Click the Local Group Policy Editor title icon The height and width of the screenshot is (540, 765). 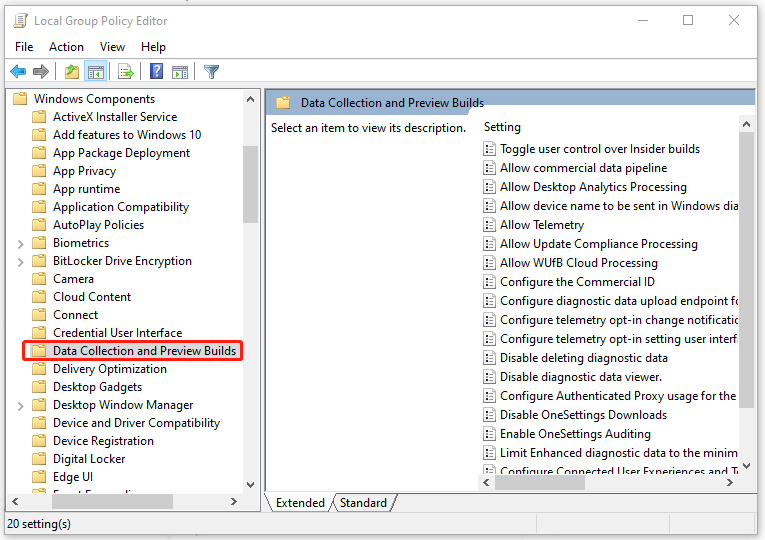pos(20,20)
